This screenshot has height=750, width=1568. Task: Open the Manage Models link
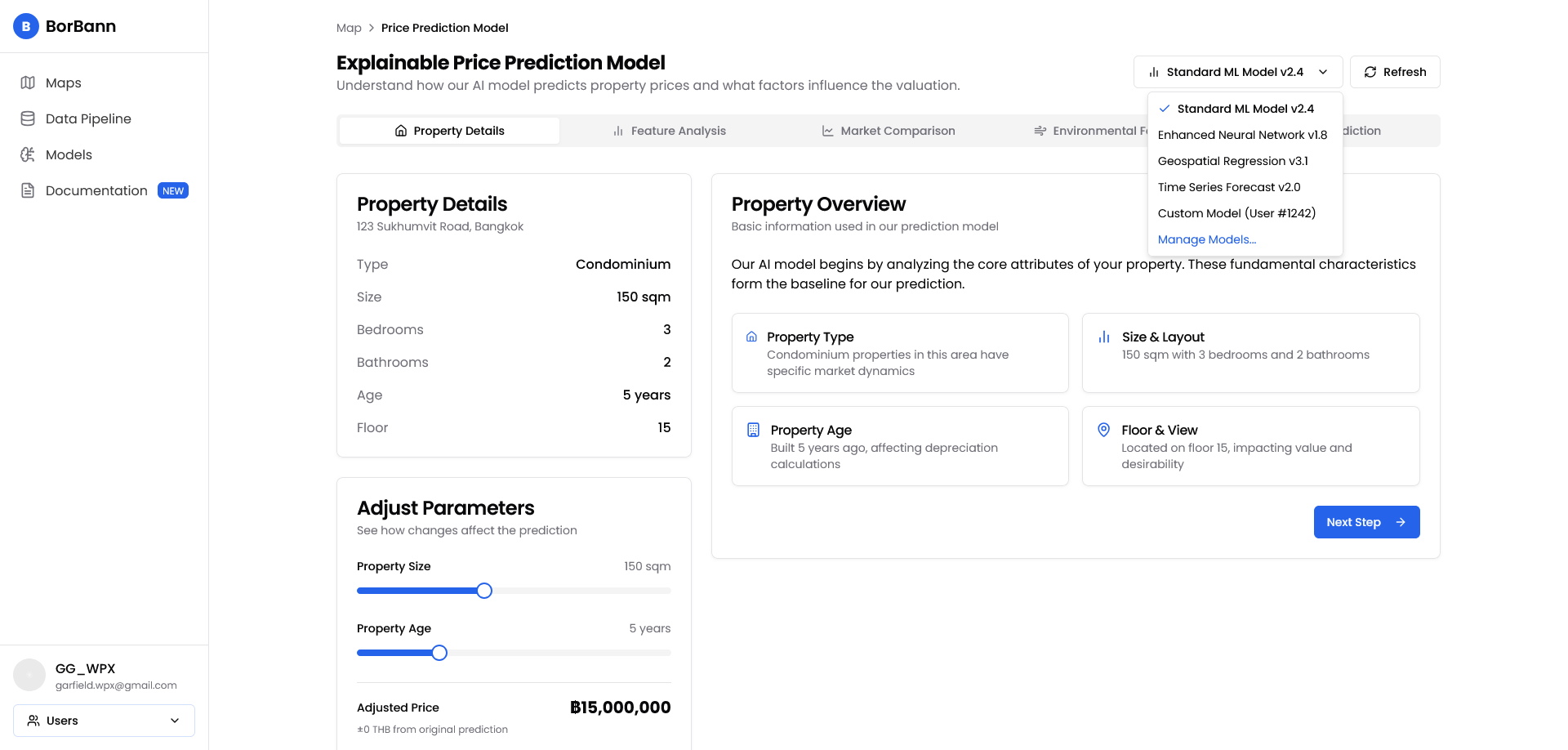coord(1206,239)
